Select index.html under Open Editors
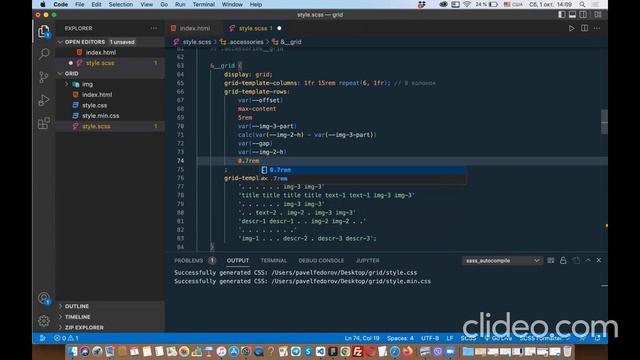The width and height of the screenshot is (640, 360). [x=100, y=52]
